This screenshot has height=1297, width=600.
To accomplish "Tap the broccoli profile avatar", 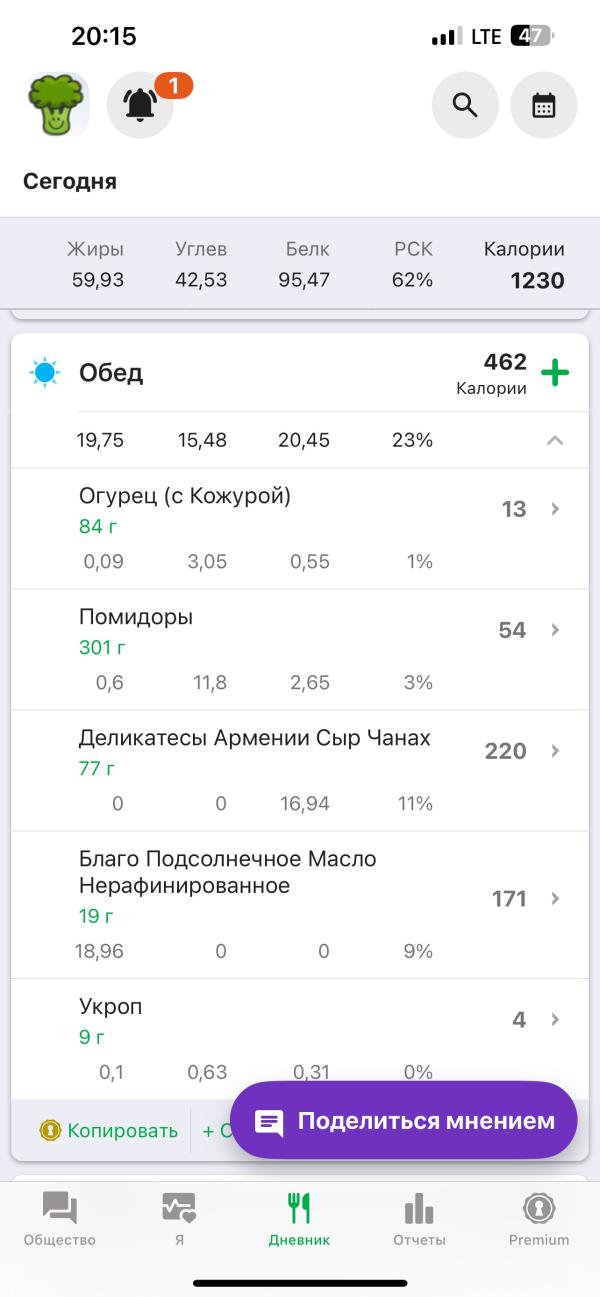I will click(57, 105).
